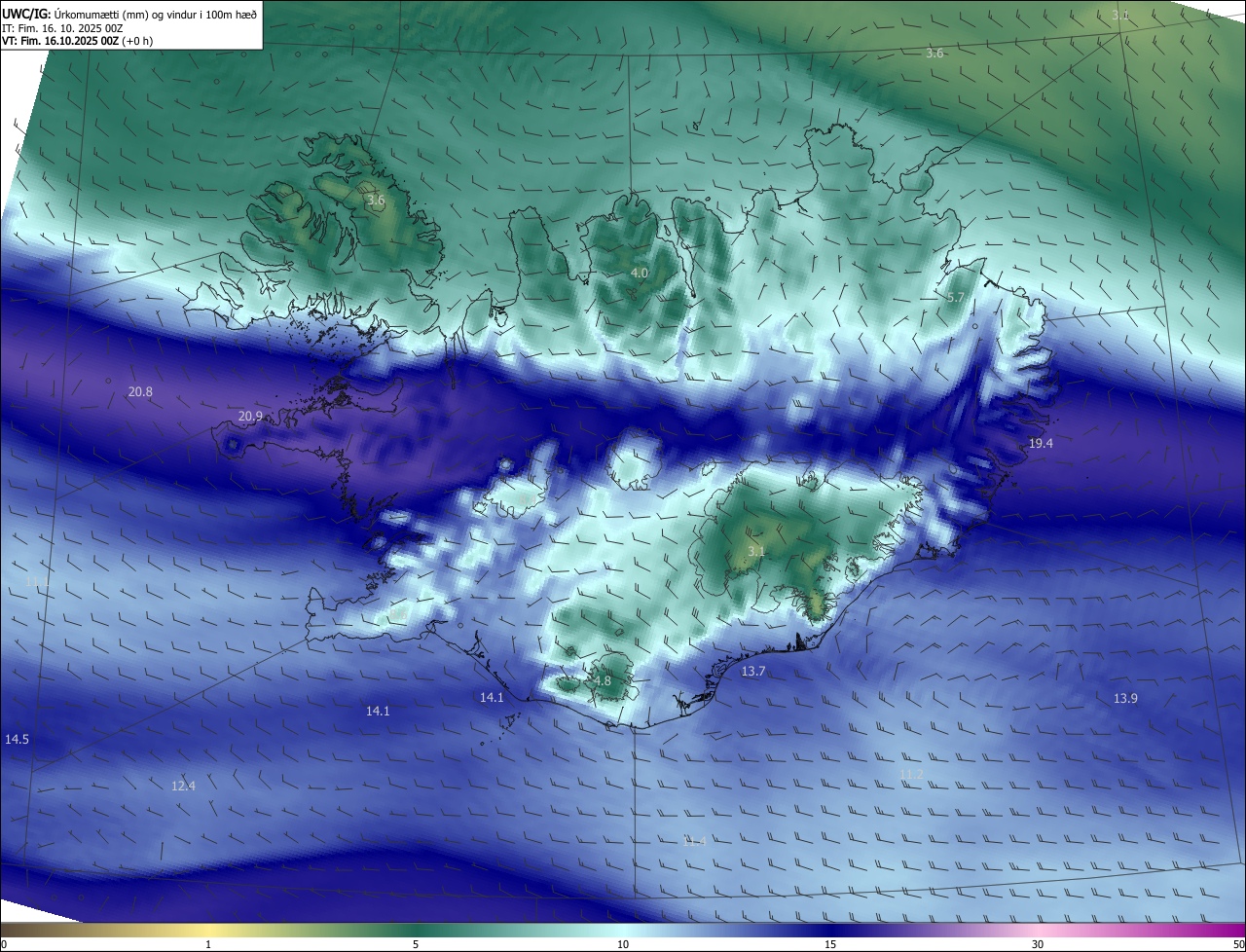
Task: Click the 15 tick on the colour scale
Action: (830, 945)
